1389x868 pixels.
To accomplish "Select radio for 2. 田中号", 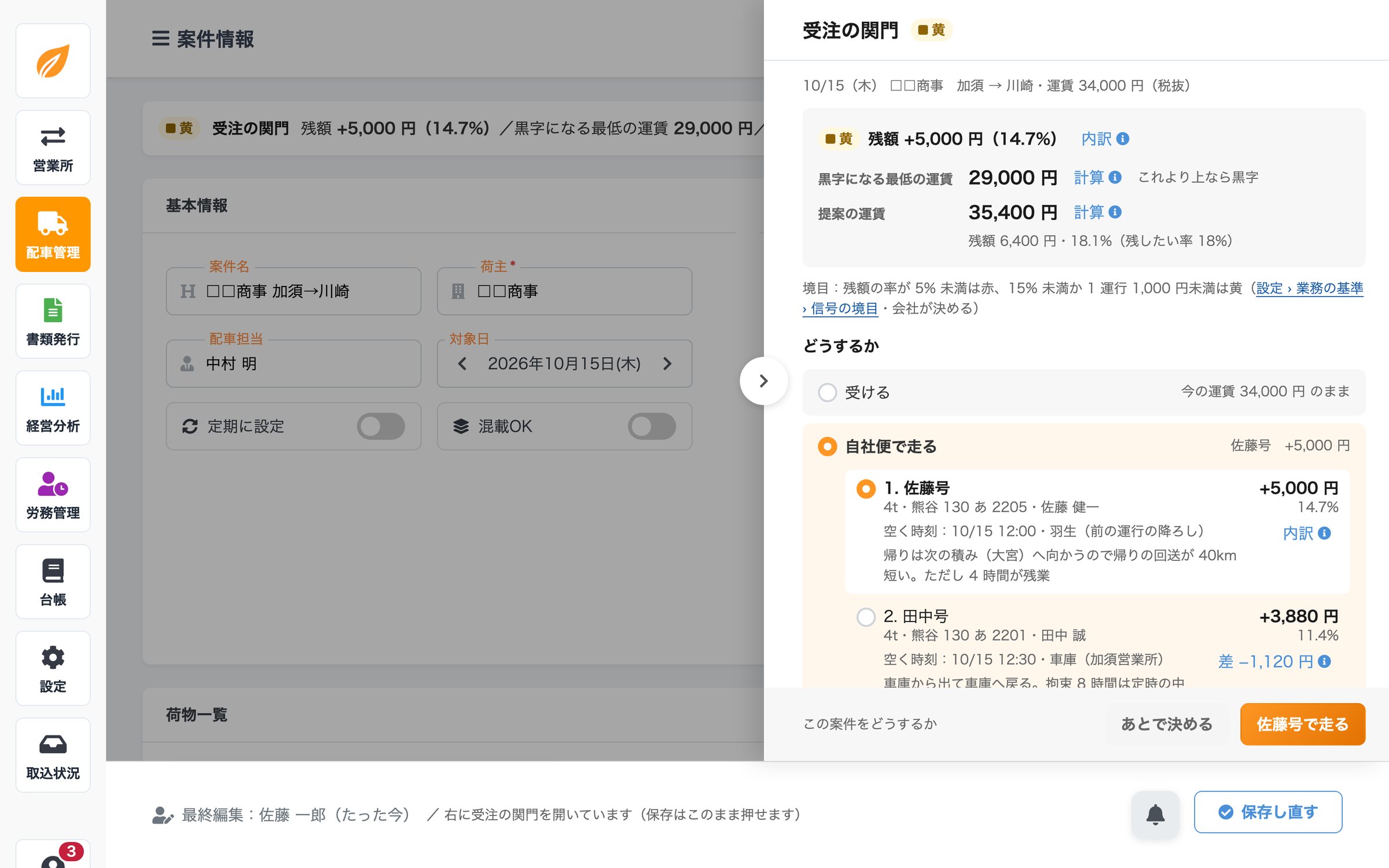I will (866, 617).
